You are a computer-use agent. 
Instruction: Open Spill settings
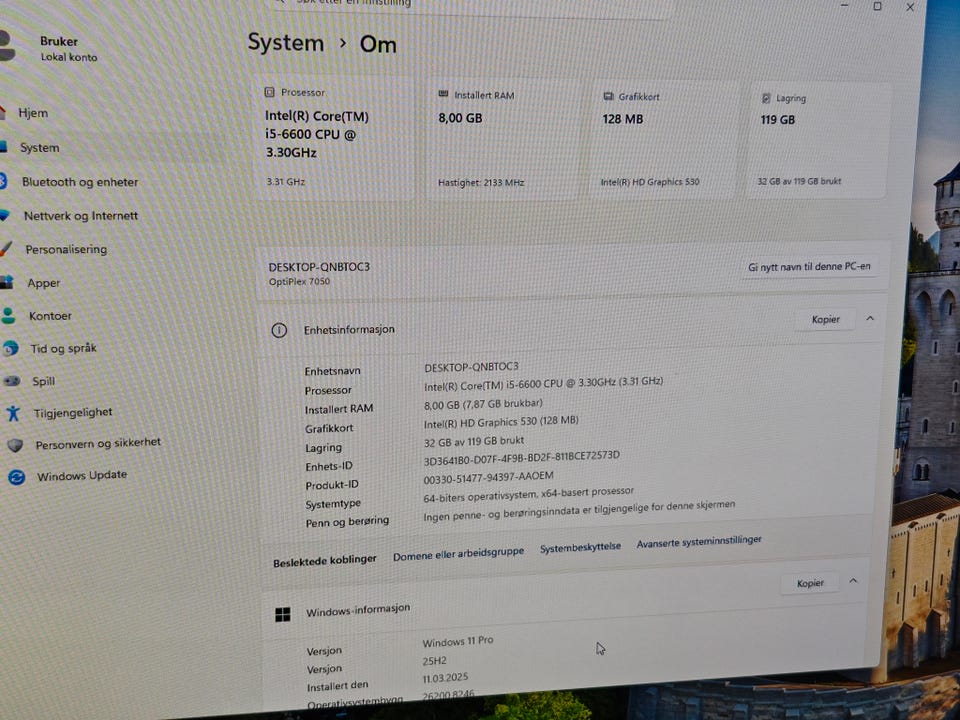43,381
